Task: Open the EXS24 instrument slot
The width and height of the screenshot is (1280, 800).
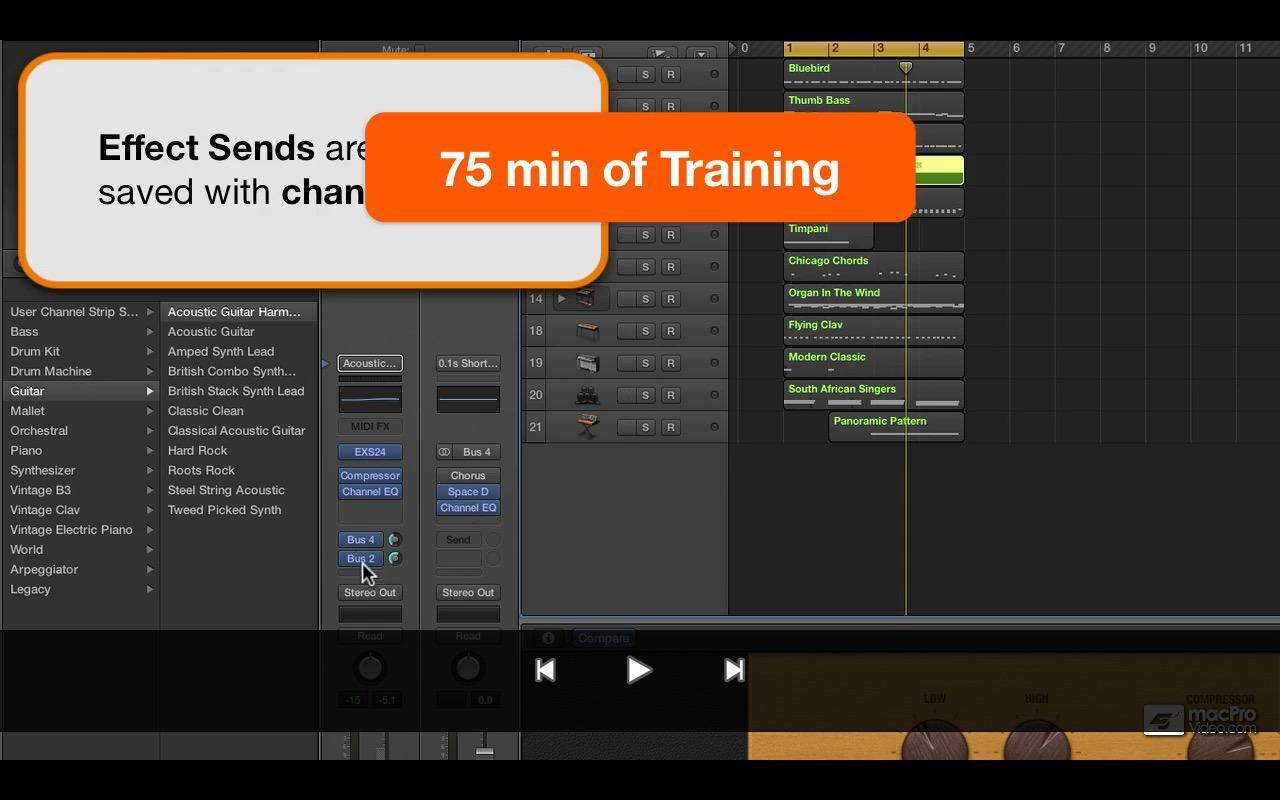Action: tap(370, 452)
